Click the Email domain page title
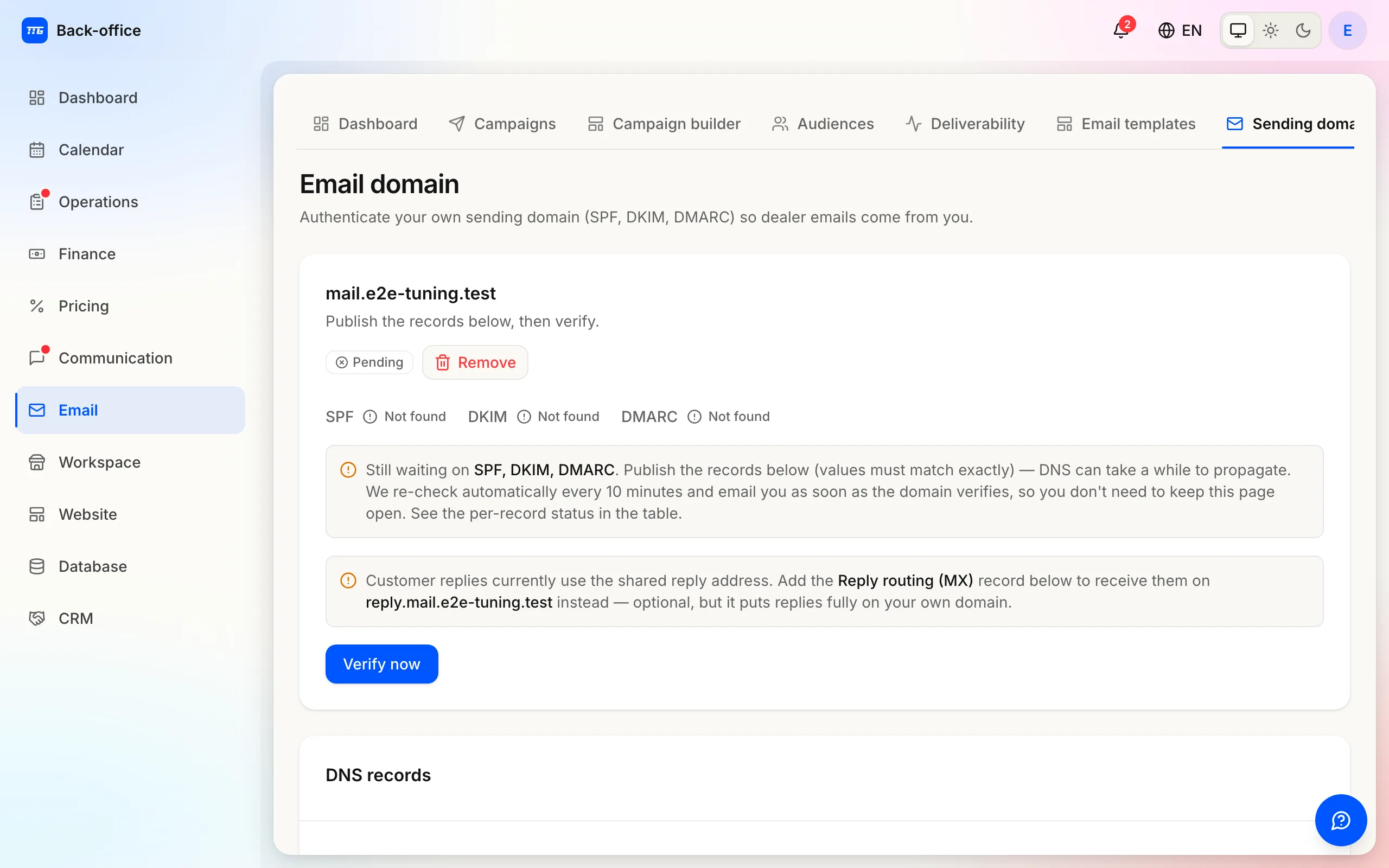 [379, 184]
